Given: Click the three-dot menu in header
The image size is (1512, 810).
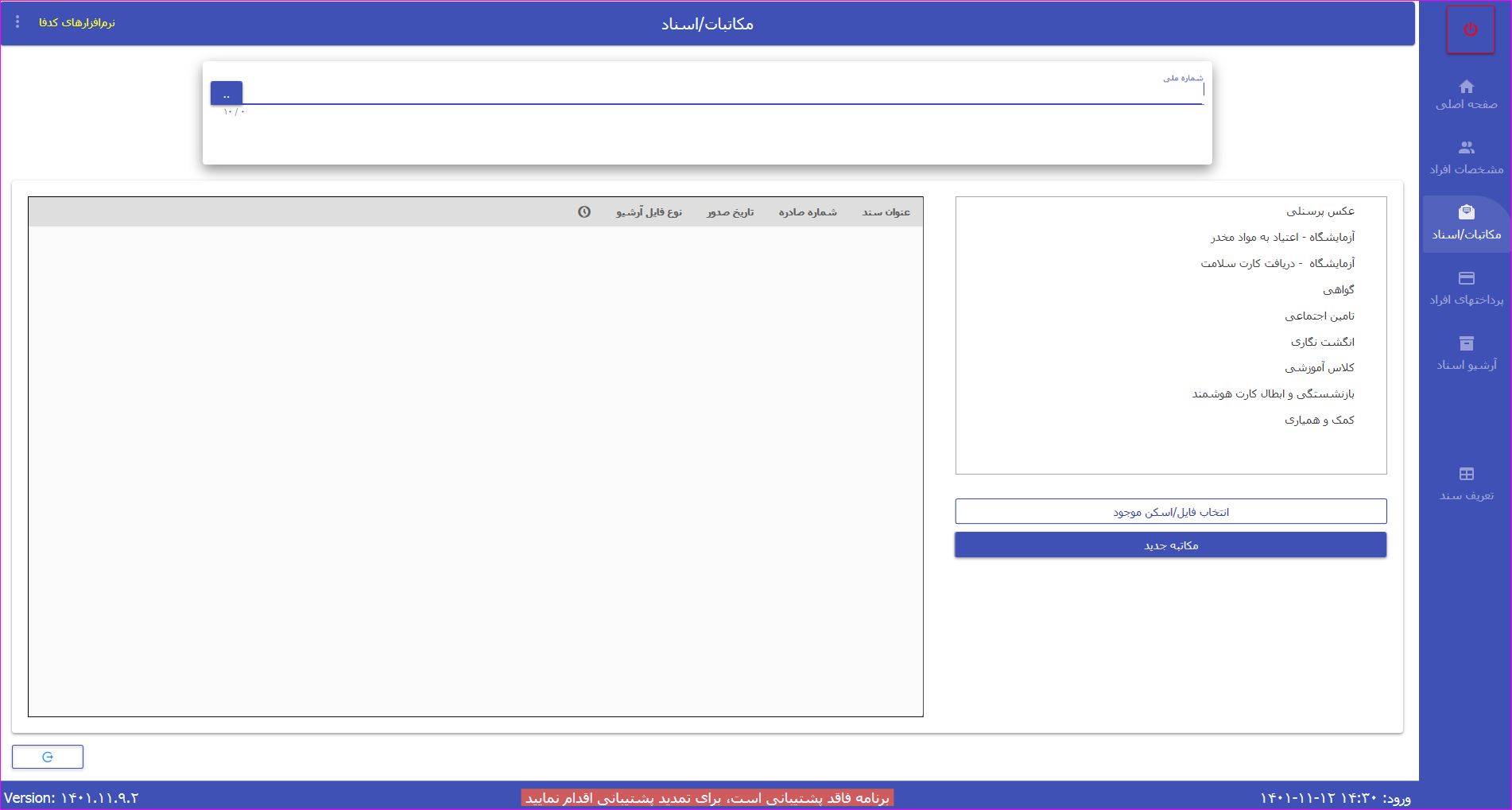Looking at the screenshot, I should pyautogui.click(x=17, y=22).
